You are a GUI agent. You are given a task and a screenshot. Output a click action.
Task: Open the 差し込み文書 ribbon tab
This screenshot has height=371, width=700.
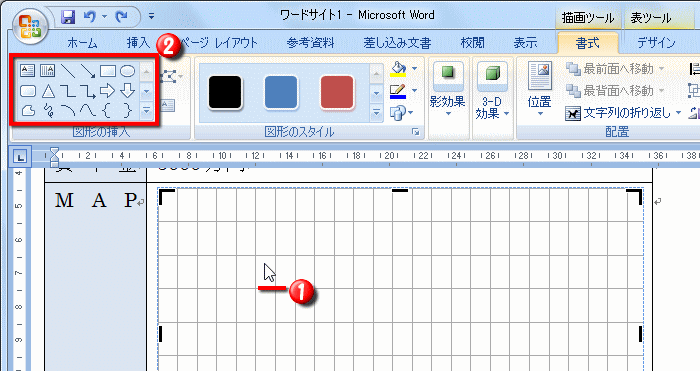click(x=397, y=43)
